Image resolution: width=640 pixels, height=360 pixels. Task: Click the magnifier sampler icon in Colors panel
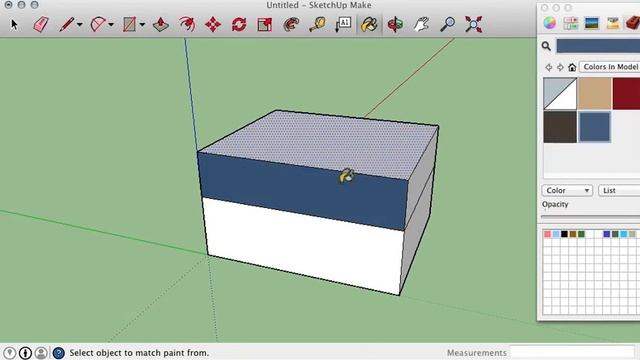tap(546, 46)
